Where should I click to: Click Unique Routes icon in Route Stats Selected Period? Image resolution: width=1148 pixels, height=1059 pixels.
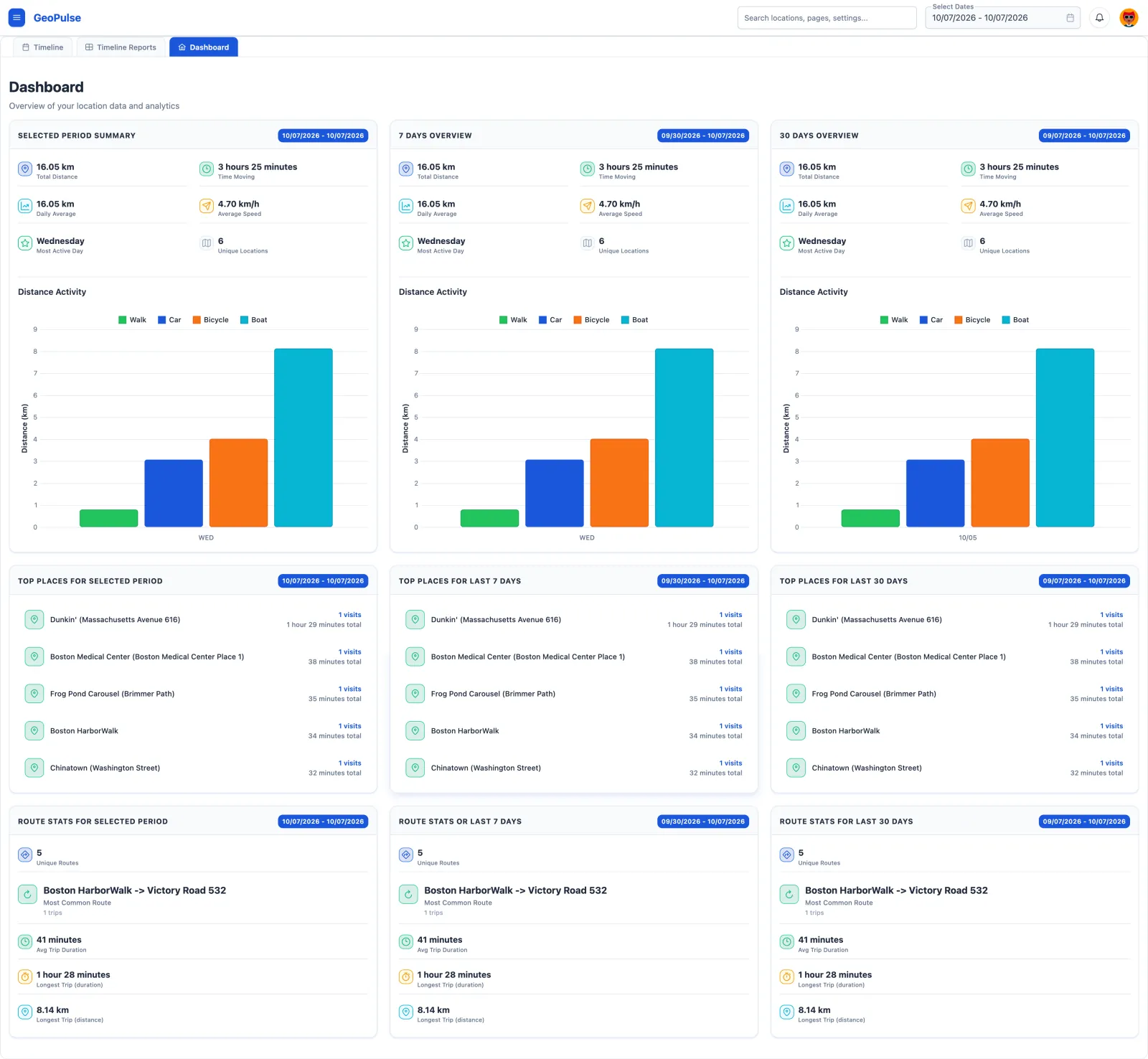(x=25, y=855)
